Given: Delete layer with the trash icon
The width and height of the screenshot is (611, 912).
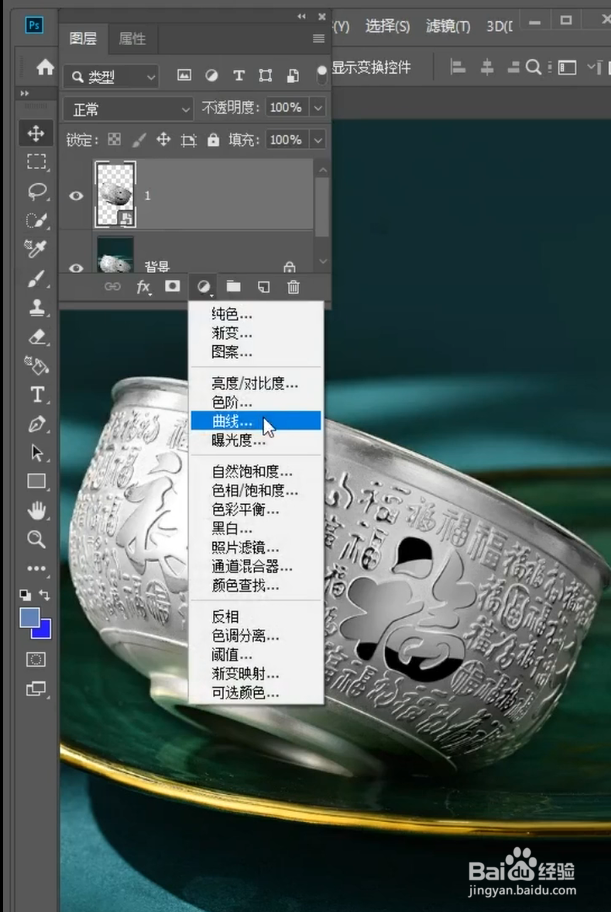Looking at the screenshot, I should (293, 287).
